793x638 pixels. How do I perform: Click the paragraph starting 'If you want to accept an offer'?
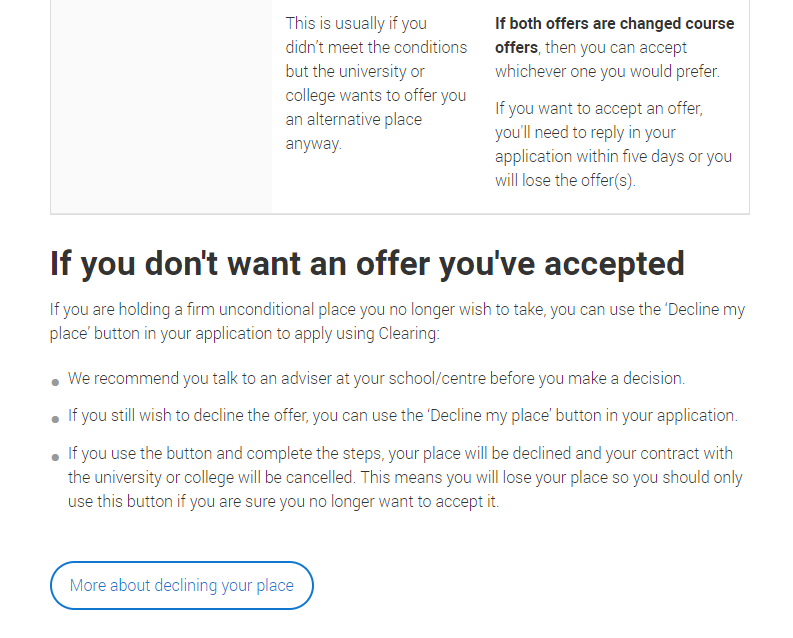click(613, 144)
